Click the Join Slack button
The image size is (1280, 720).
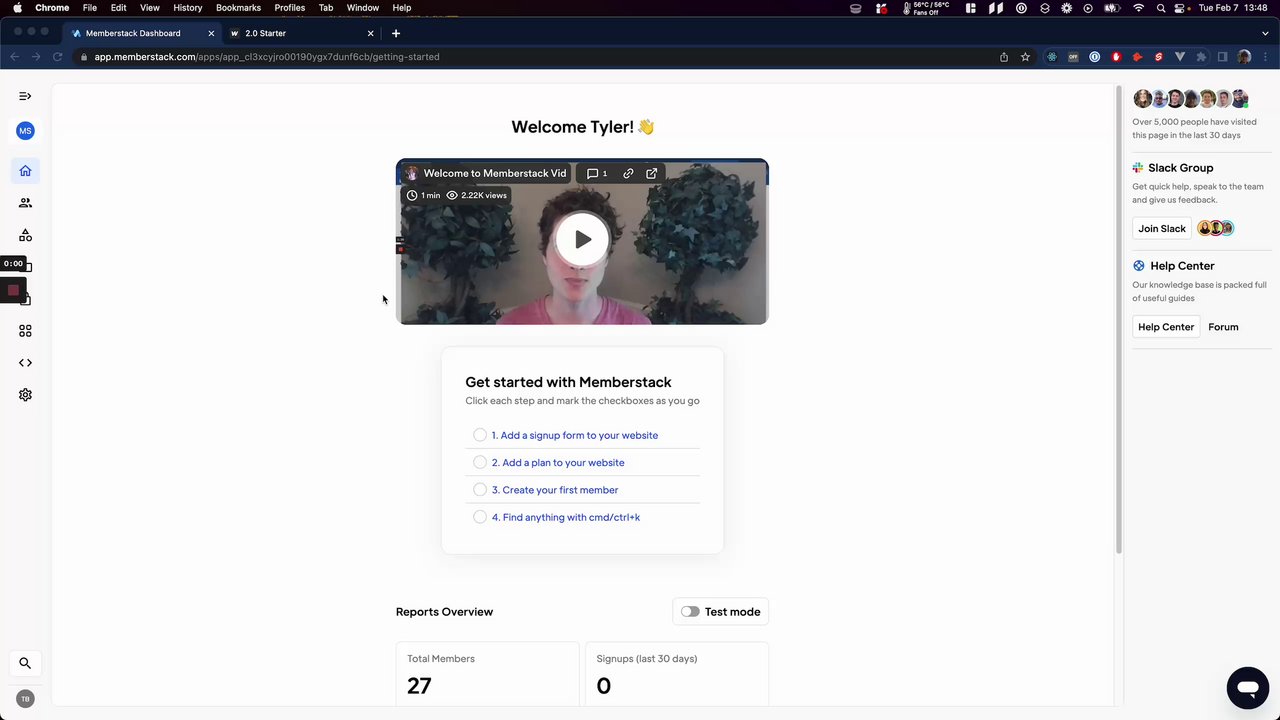(x=1162, y=229)
